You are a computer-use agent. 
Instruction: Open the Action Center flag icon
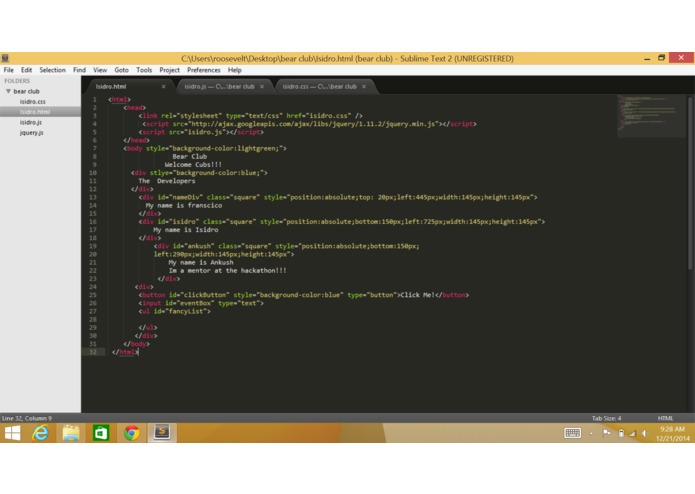[x=606, y=433]
